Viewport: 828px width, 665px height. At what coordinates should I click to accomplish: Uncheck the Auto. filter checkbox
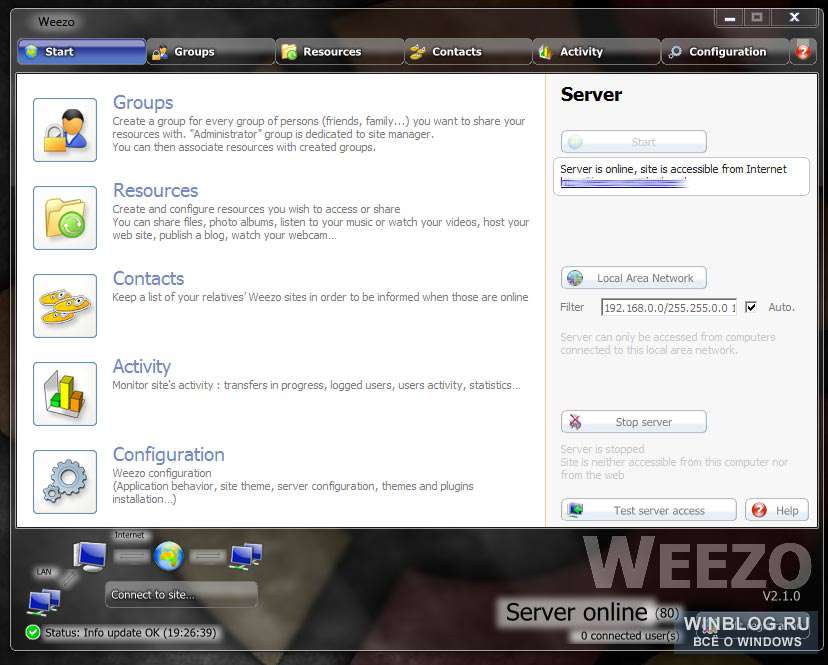point(750,307)
